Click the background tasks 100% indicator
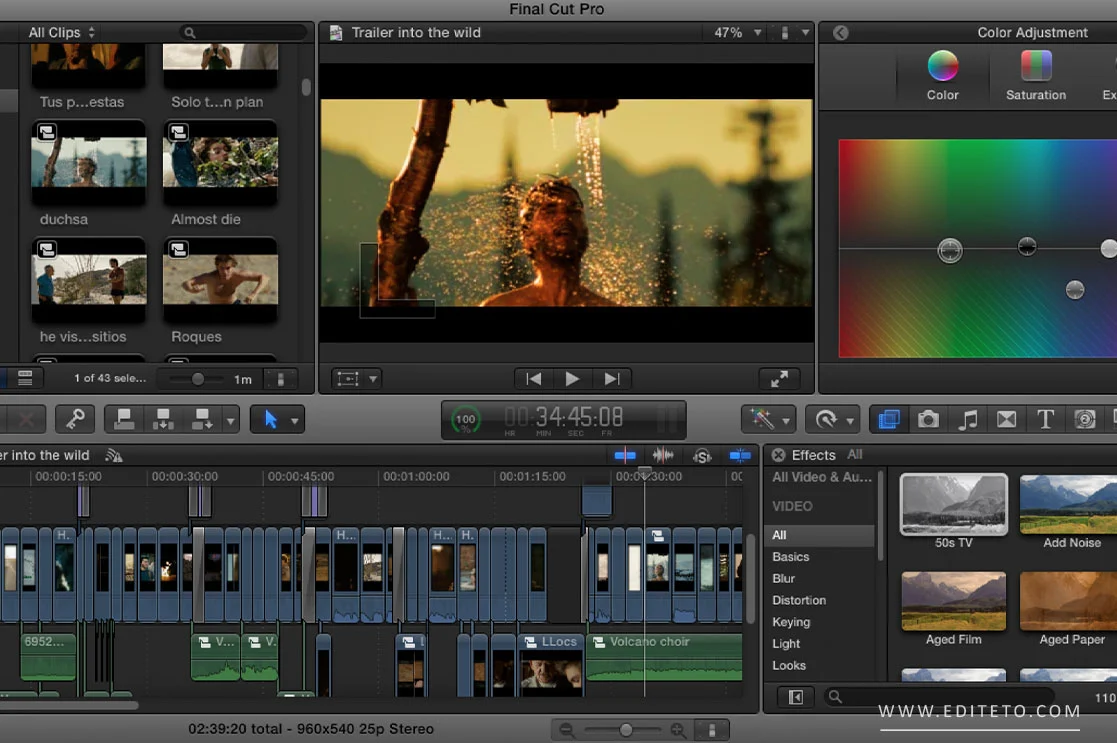The width and height of the screenshot is (1117, 743). [x=465, y=420]
